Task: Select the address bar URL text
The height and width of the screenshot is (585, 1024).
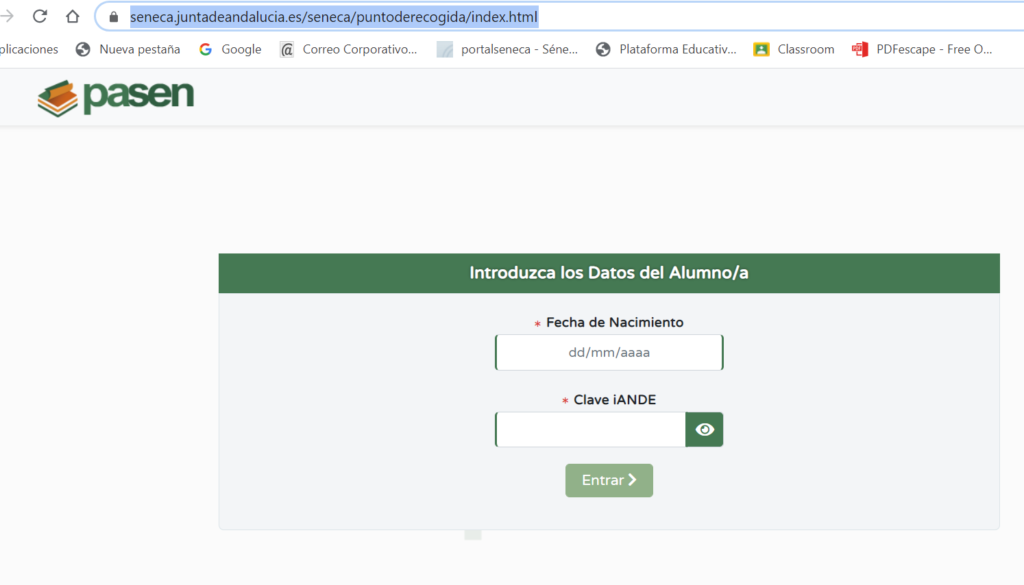Action: tap(334, 17)
